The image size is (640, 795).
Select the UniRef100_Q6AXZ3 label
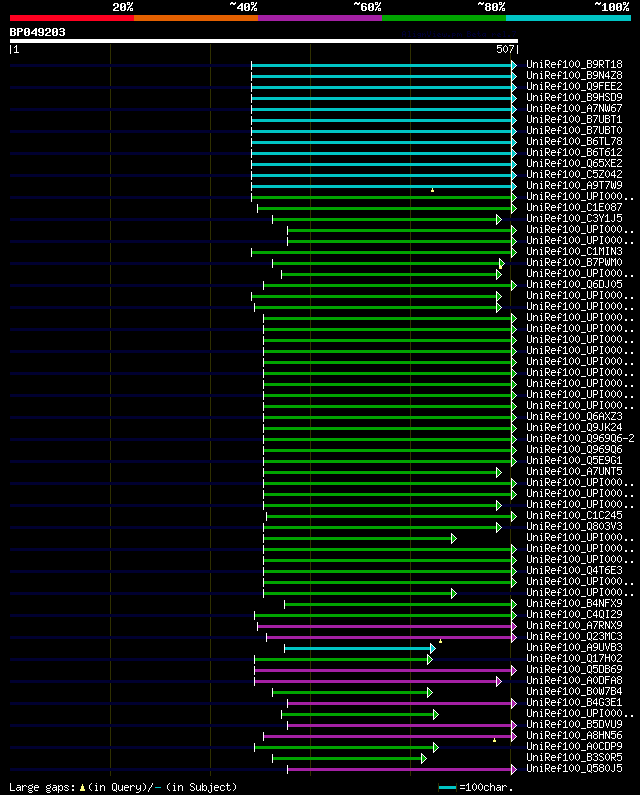(x=574, y=416)
